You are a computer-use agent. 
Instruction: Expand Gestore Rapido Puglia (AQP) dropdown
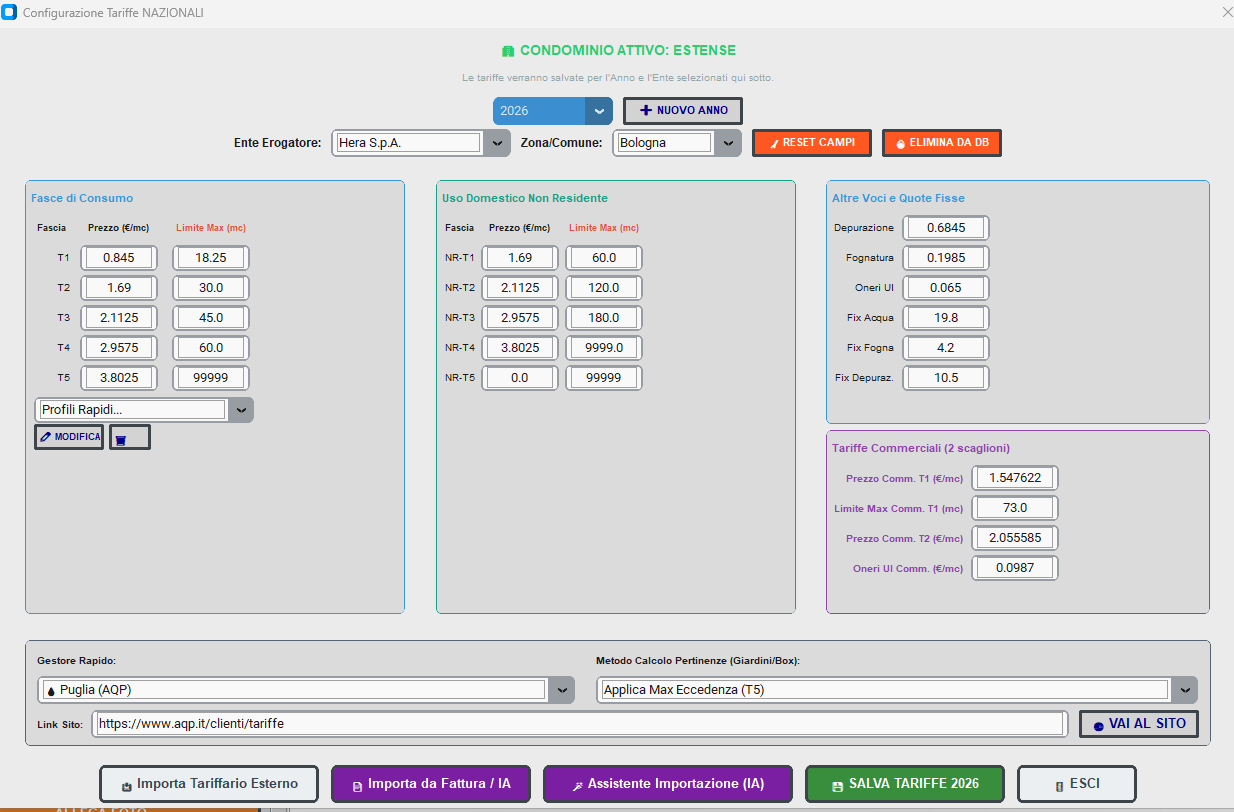tap(562, 690)
